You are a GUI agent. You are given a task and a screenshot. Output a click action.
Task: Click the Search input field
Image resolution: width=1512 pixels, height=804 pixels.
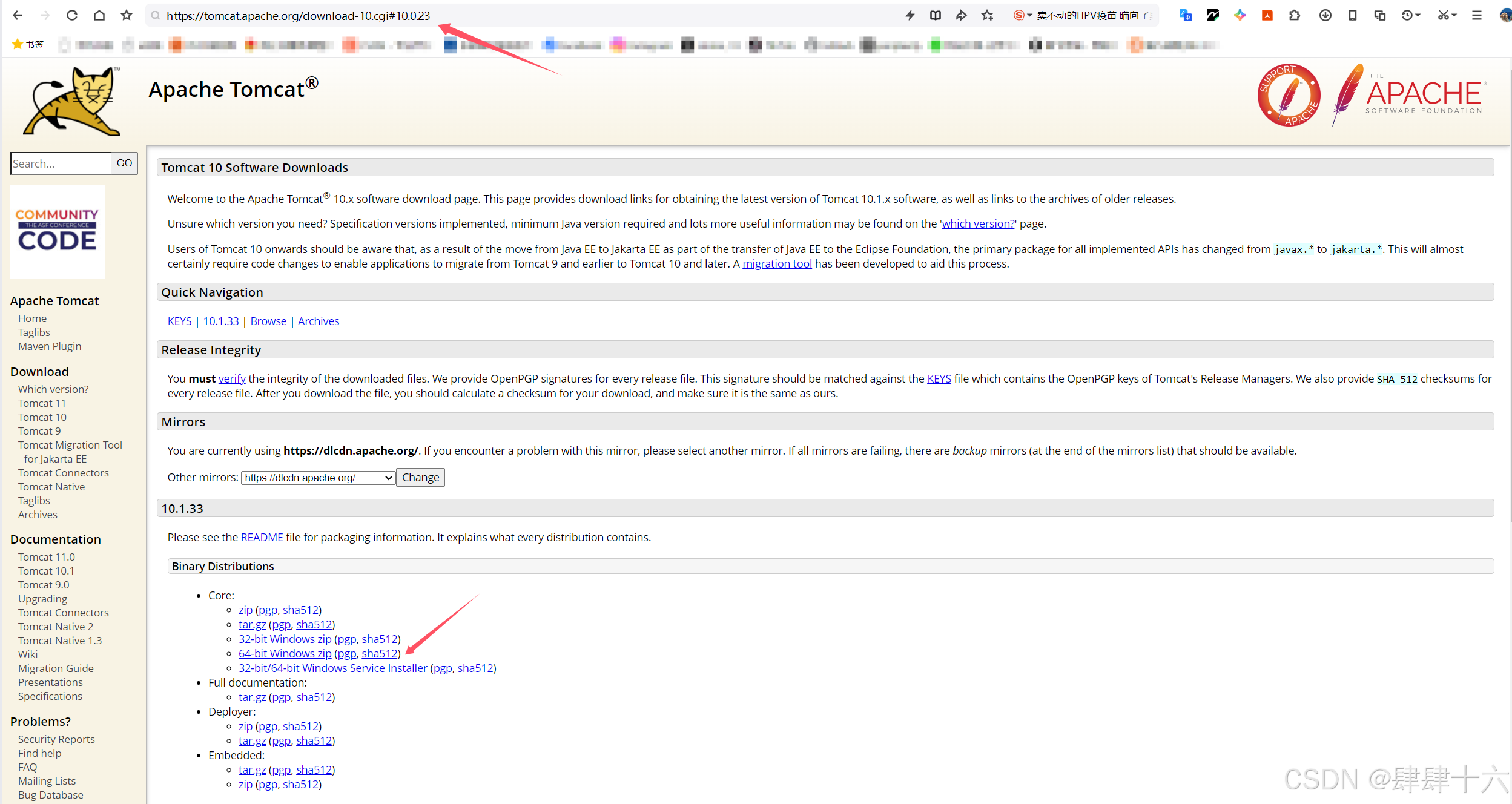tap(61, 163)
